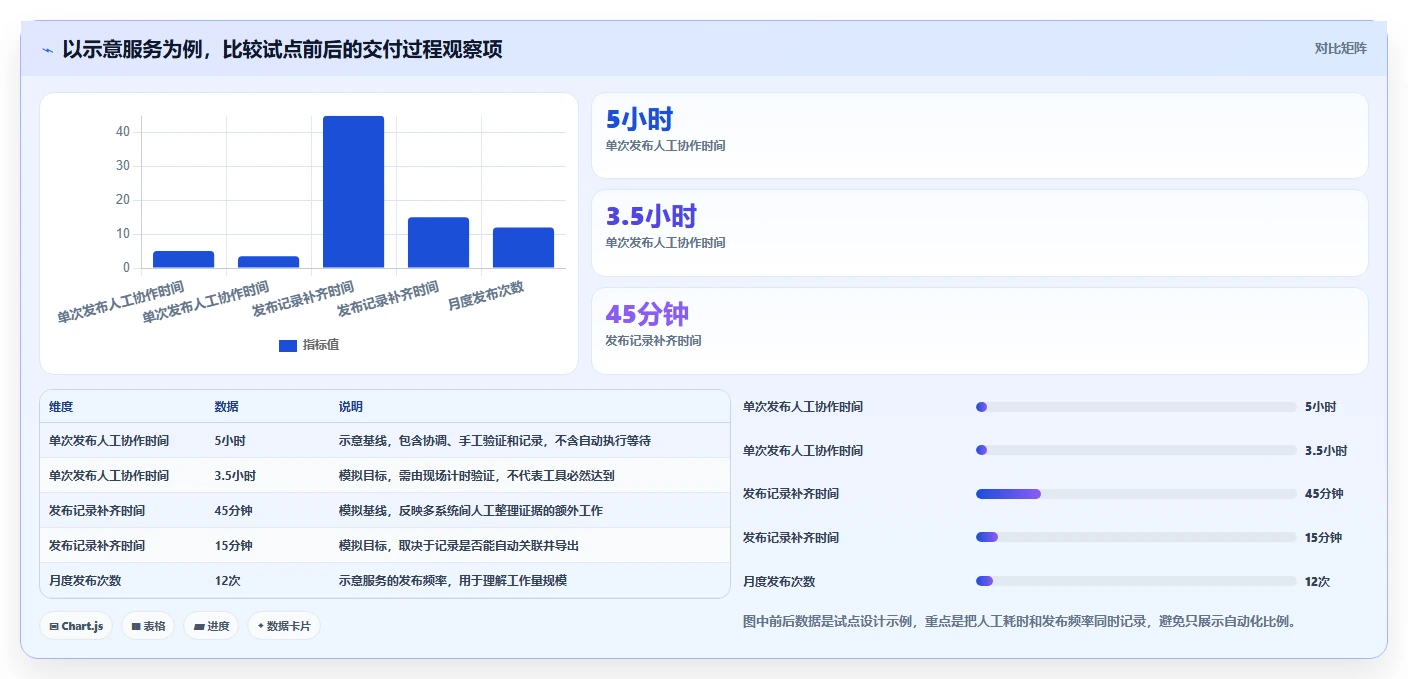1408x679 pixels.
Task: Click the progress bar for the 45分钟 row
Action: (x=1136, y=494)
